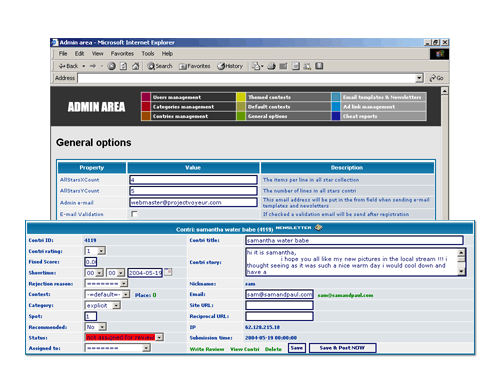Expand the Address bar dropdown arrow
Viewport: 500px width, 375px height.
(x=419, y=78)
